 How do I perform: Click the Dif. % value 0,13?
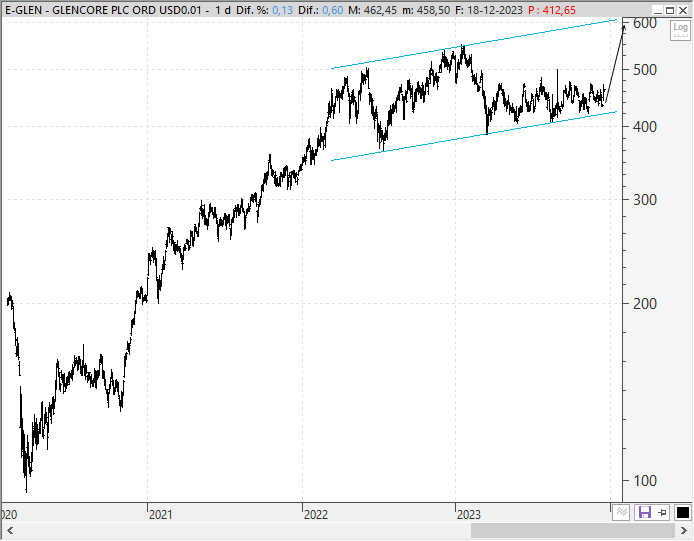[282, 10]
